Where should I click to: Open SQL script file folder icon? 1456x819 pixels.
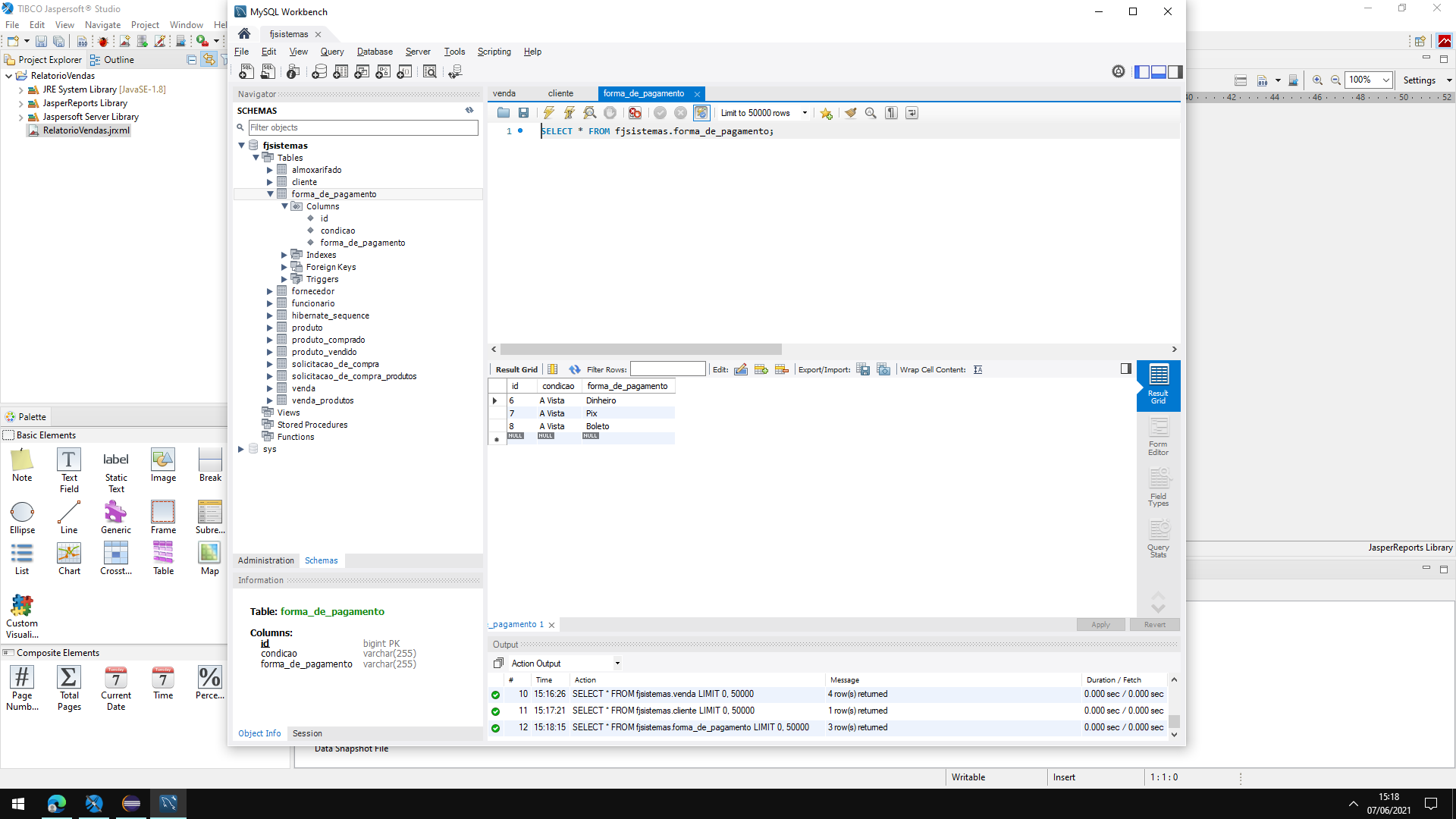tap(504, 113)
